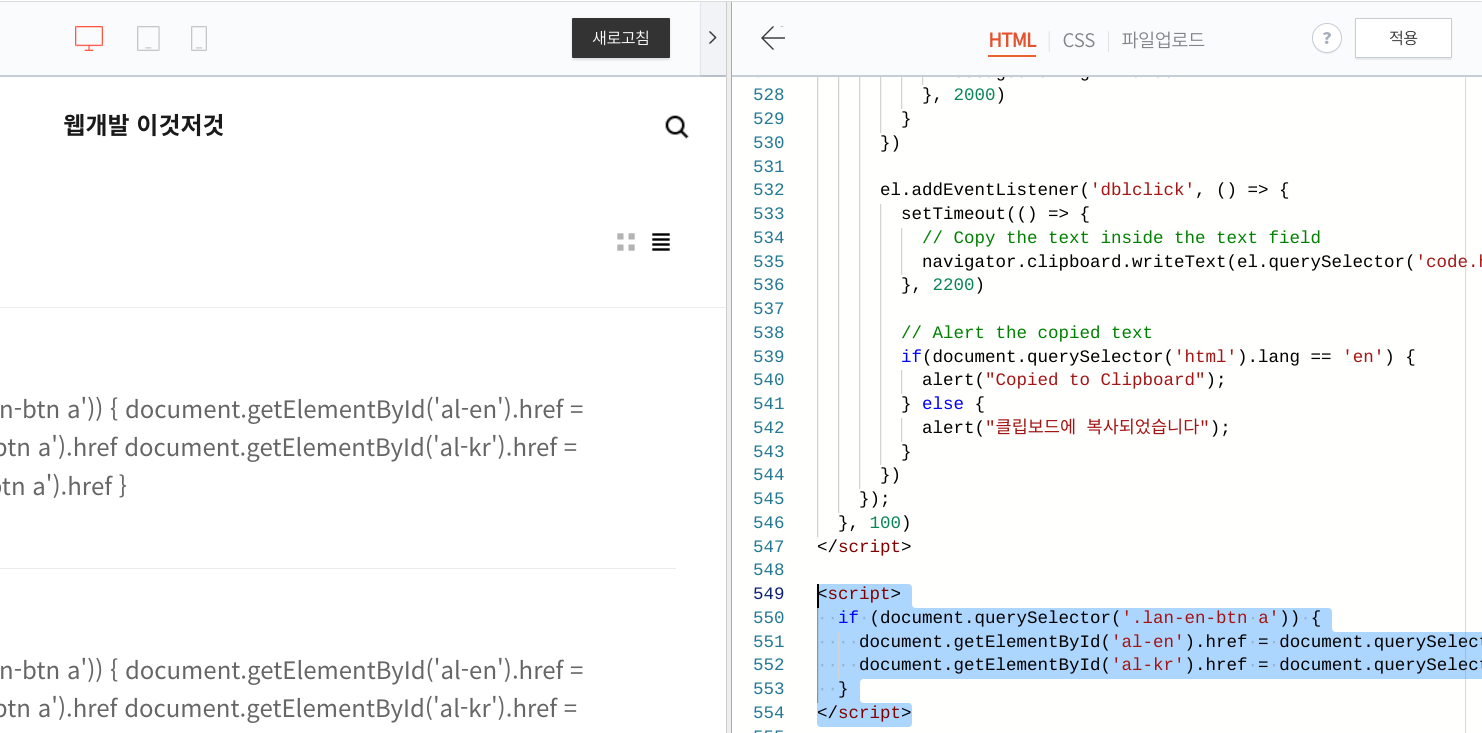Go back with the left arrow icon
1482x733 pixels.
coord(773,38)
